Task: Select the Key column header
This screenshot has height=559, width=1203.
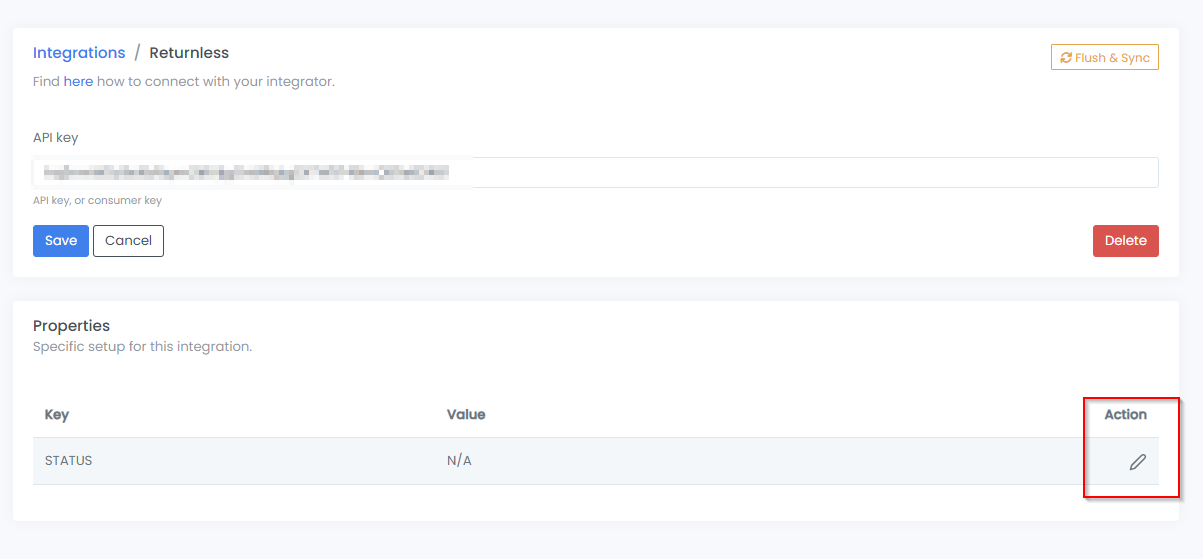Action: click(57, 414)
